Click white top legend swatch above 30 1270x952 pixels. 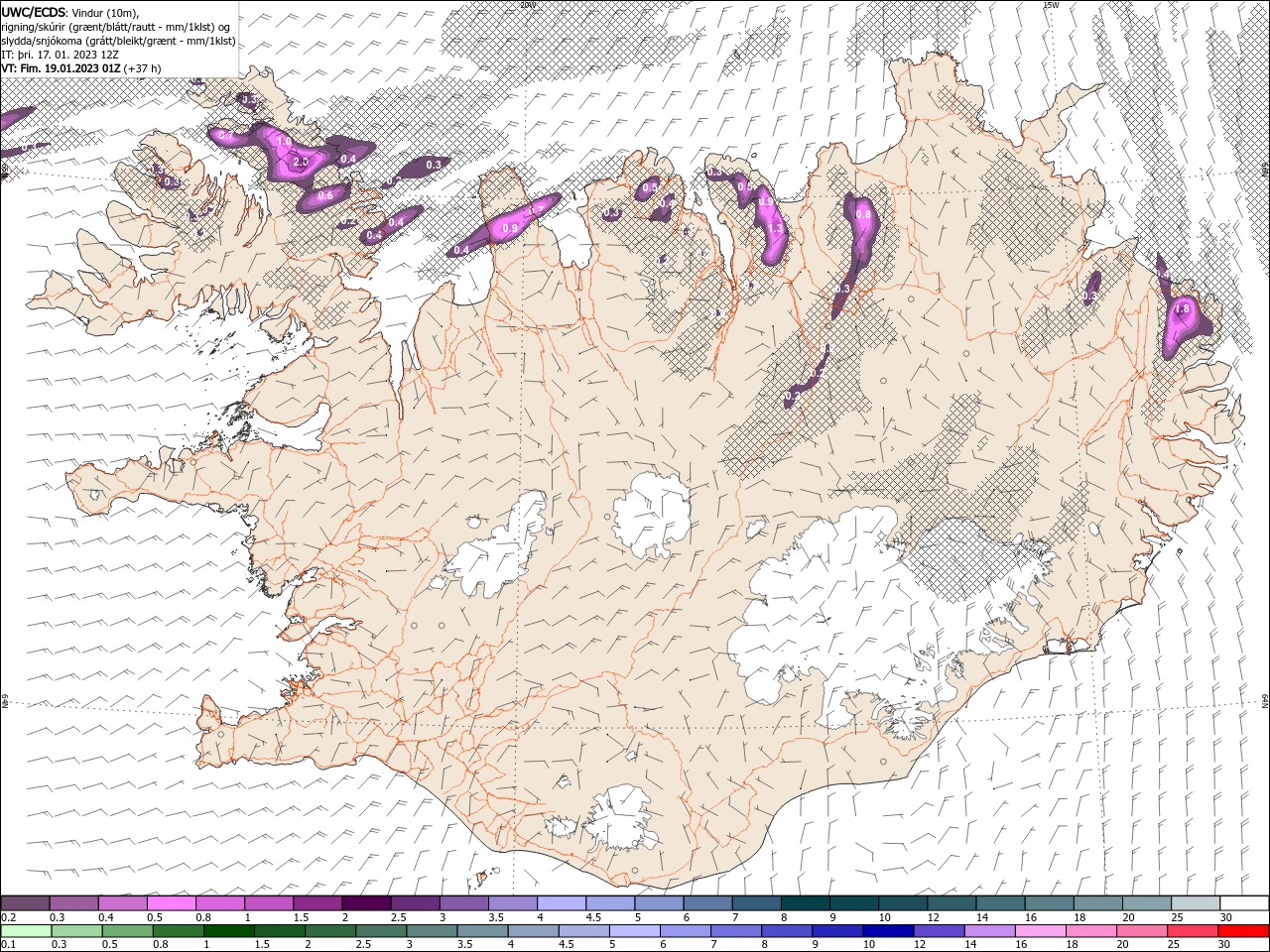coord(1244,902)
